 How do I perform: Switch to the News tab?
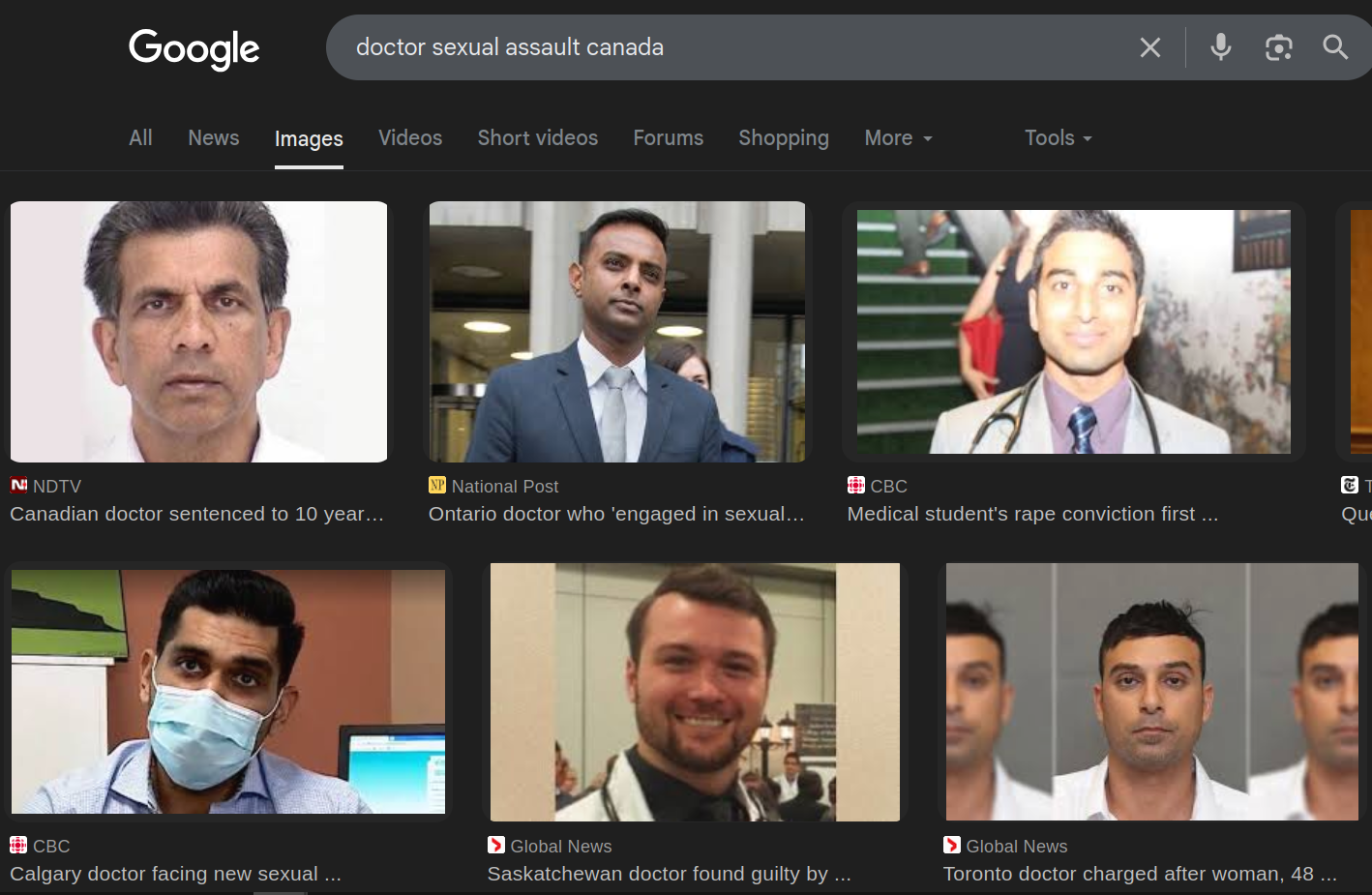coord(213,138)
